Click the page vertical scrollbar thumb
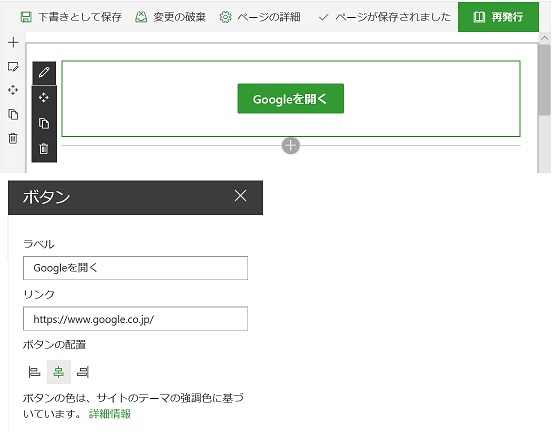Viewport: 552px width, 438px height. [x=544, y=79]
